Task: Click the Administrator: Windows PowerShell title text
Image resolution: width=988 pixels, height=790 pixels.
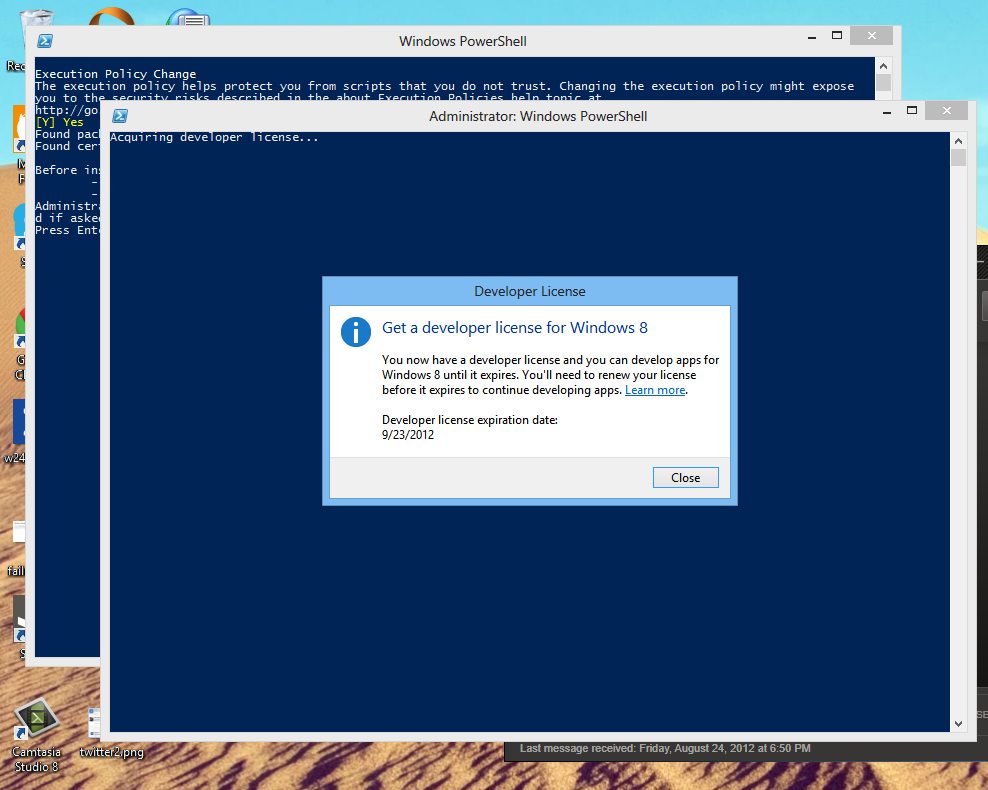Action: point(537,116)
